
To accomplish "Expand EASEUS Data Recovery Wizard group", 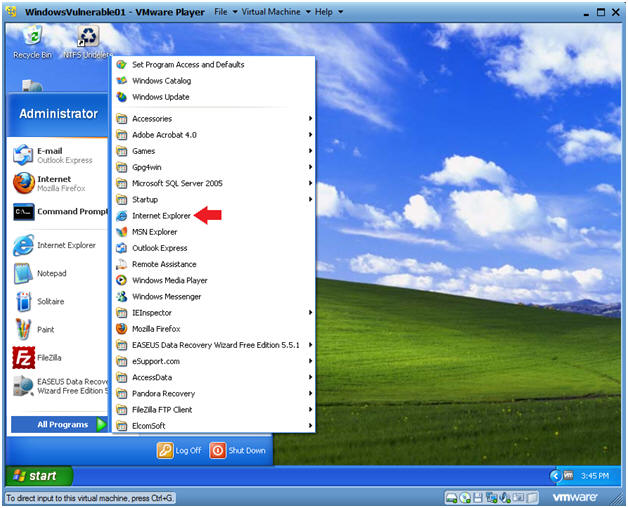I will click(x=214, y=345).
